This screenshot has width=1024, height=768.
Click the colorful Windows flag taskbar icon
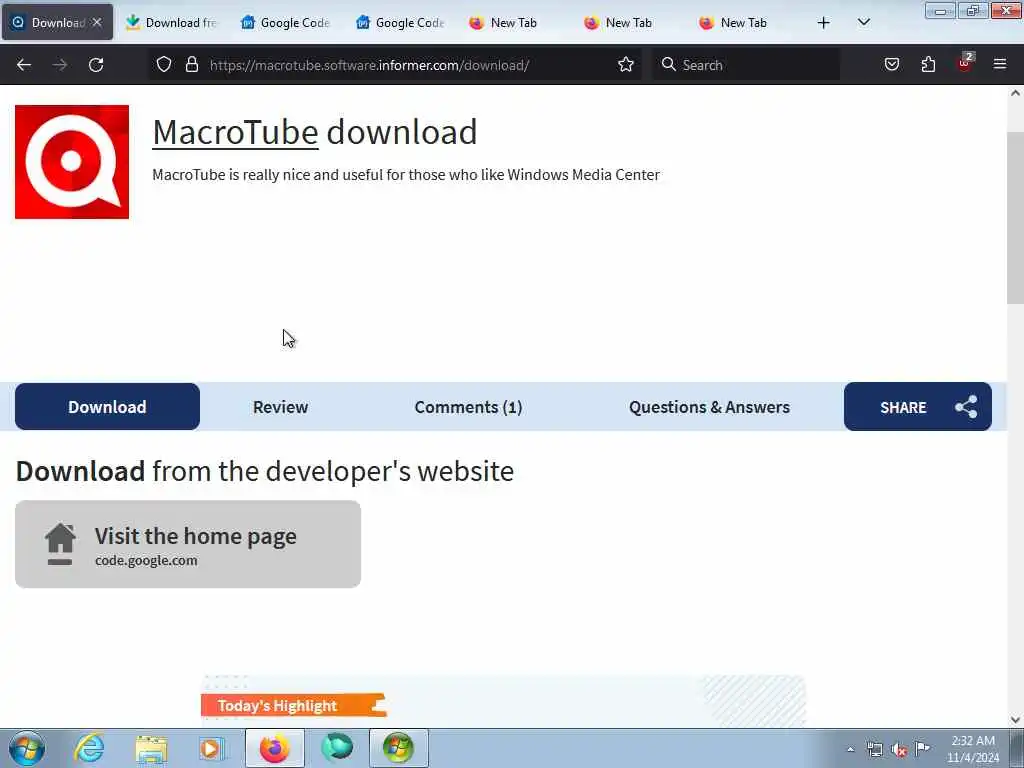coord(399,748)
